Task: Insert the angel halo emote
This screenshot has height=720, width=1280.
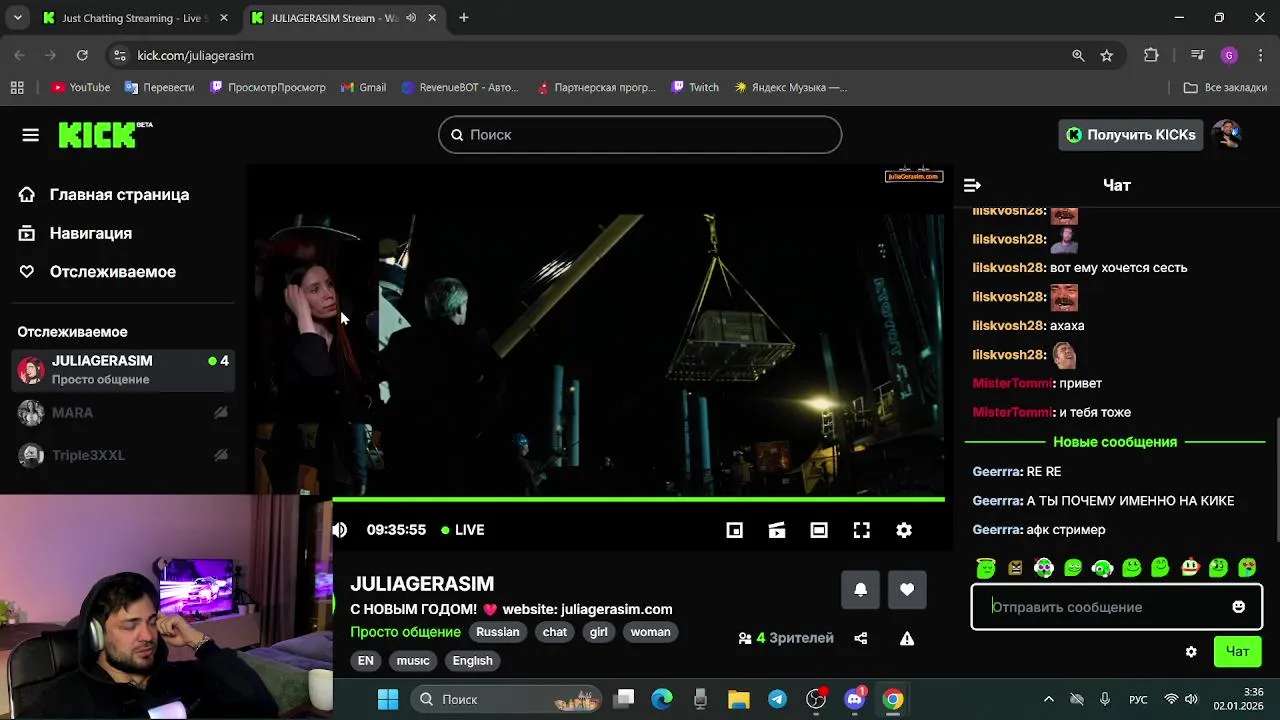Action: tap(986, 567)
